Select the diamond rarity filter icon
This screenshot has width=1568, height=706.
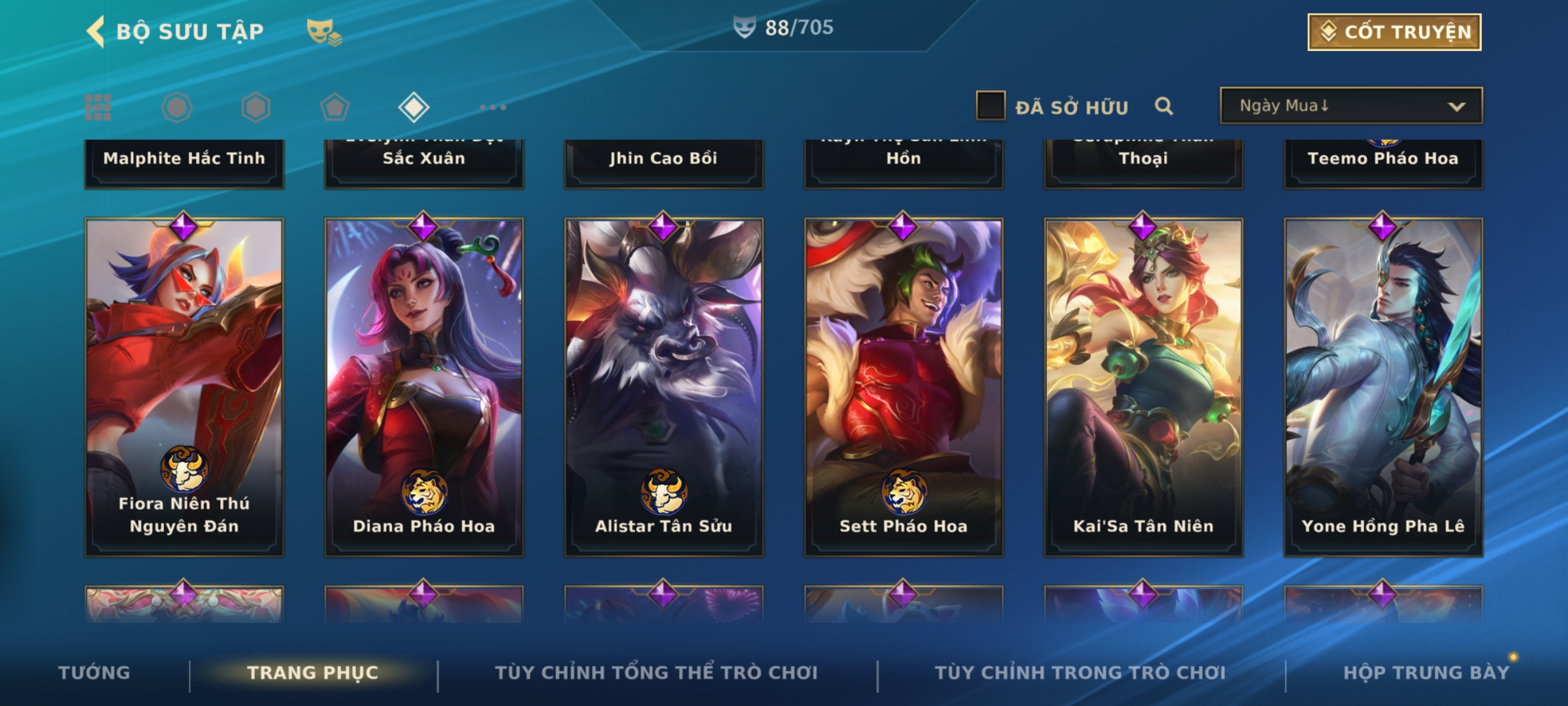[x=414, y=107]
